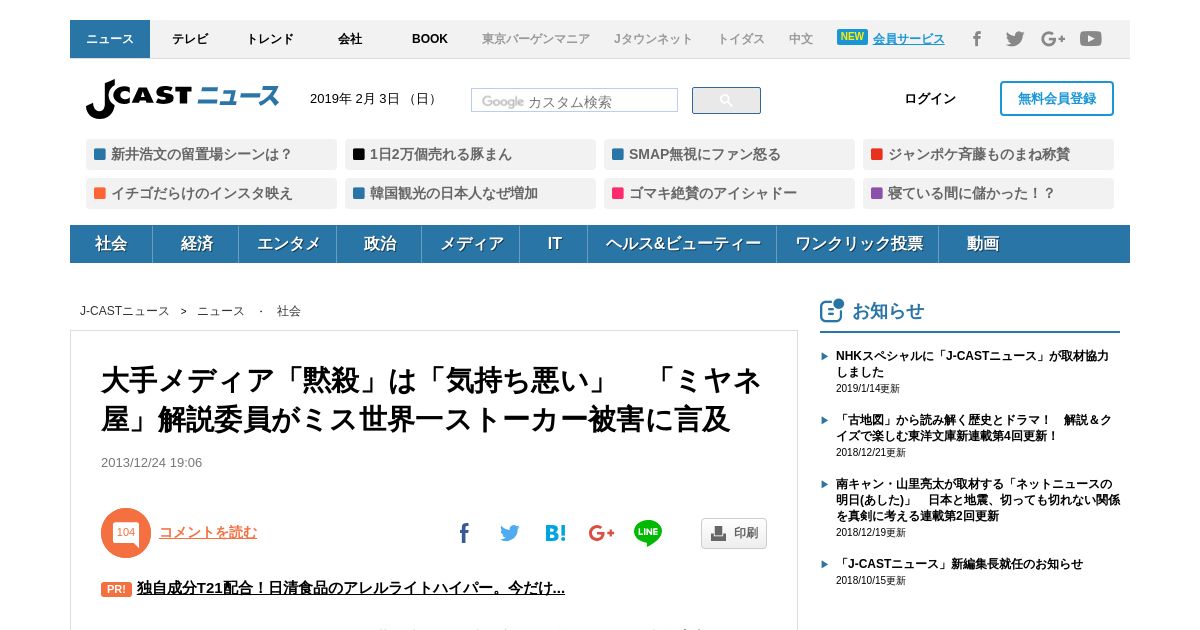Select the 会社 top tab
Screen dimensions: 1200x630
(350, 39)
